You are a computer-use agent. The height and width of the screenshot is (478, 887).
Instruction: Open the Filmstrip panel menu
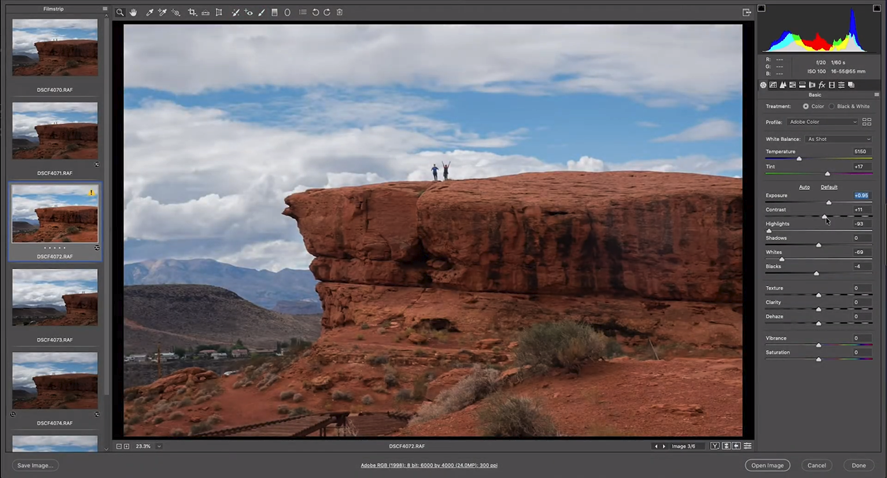105,9
